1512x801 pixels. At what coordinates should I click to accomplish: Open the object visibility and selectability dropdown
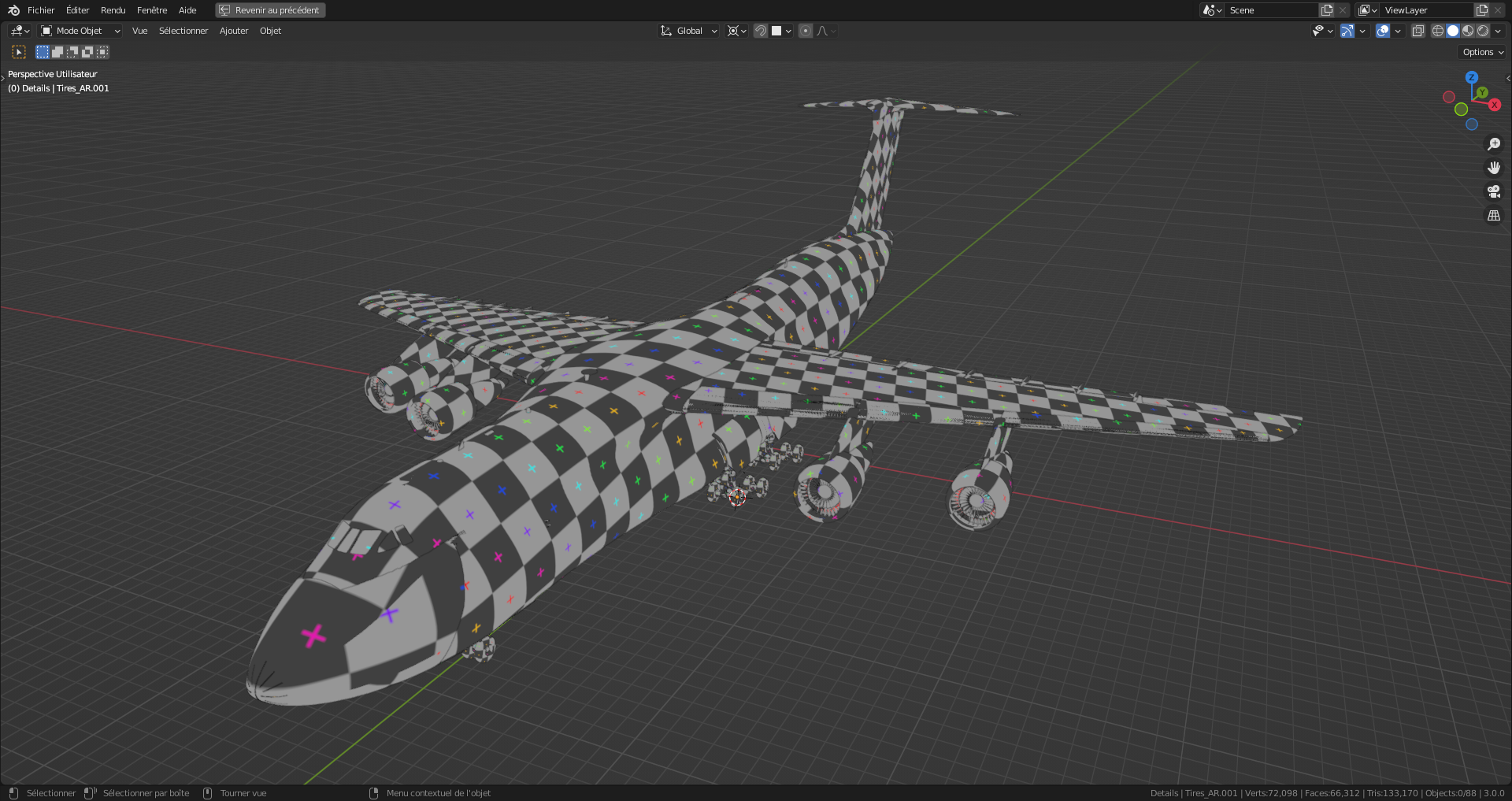pyautogui.click(x=1322, y=31)
